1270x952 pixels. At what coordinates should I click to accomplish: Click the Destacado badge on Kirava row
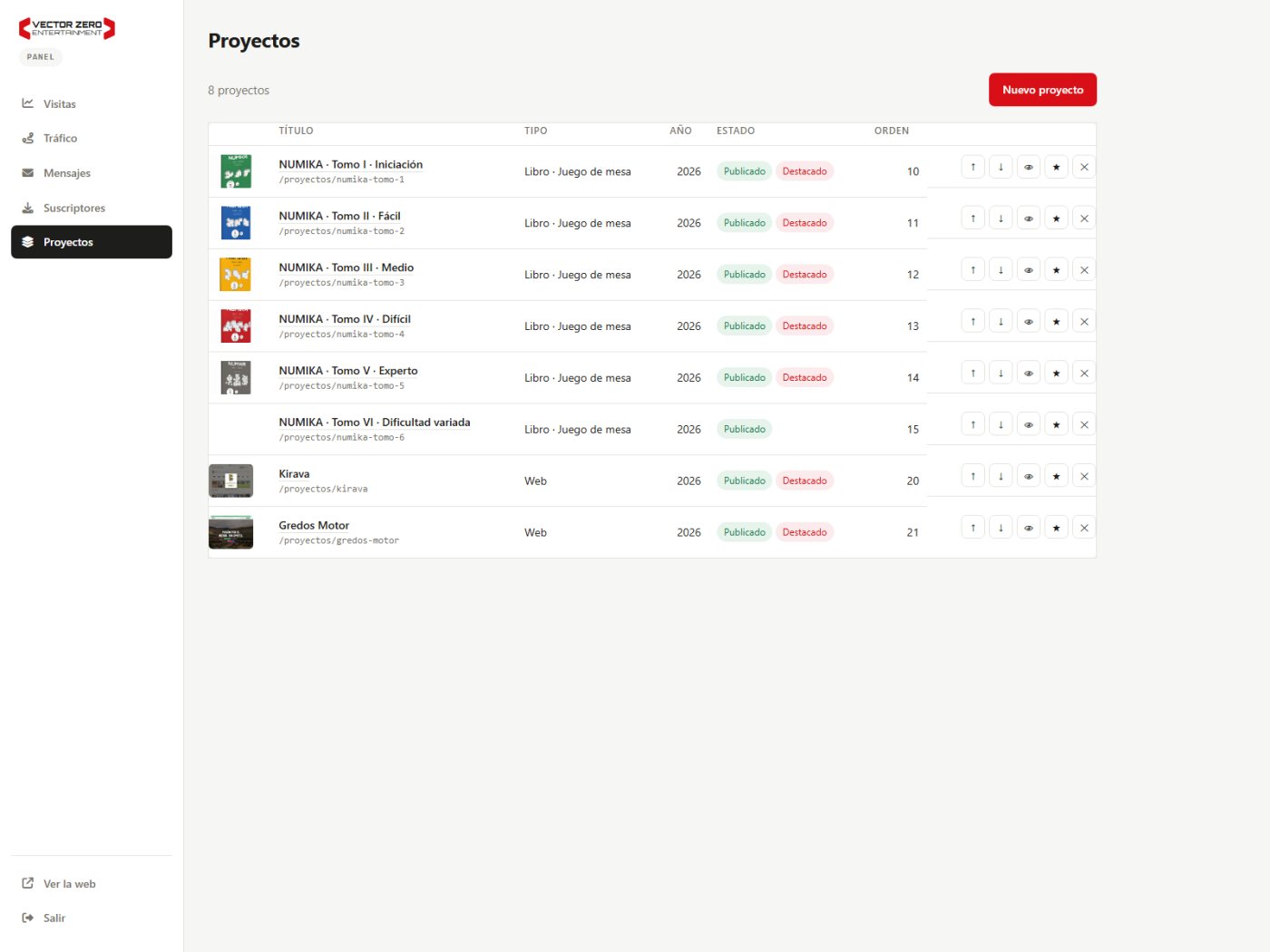coord(805,481)
